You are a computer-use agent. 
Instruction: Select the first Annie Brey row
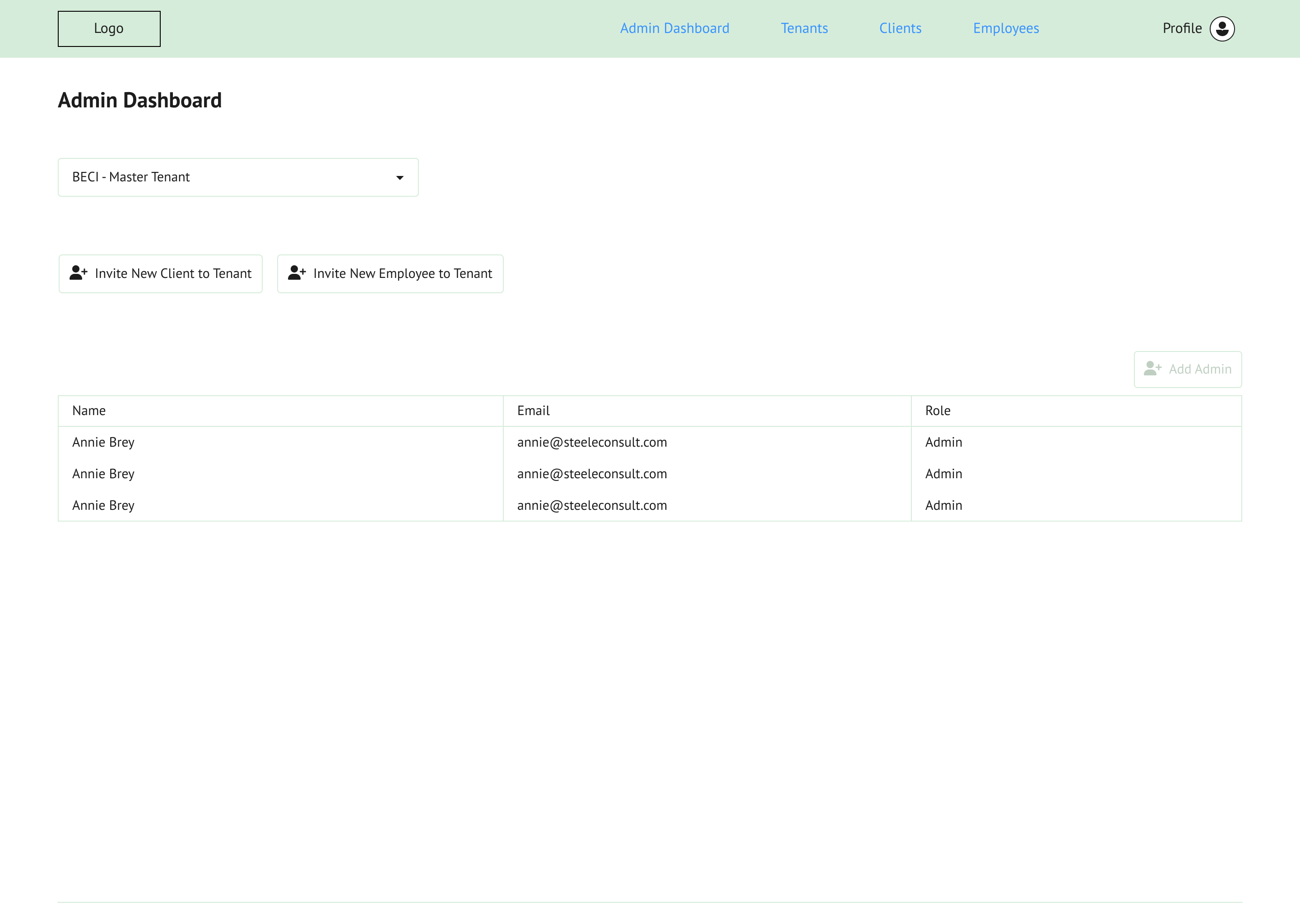click(x=103, y=442)
